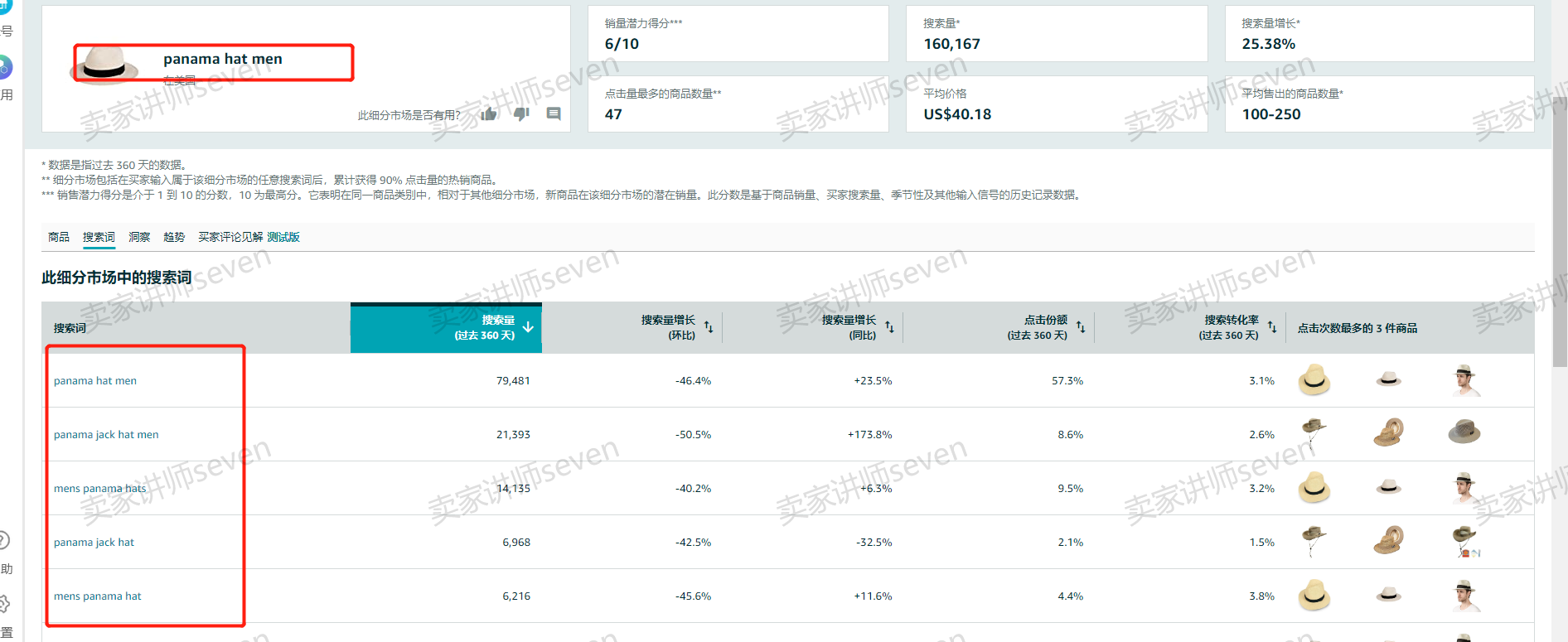Click the thumbs up feedback icon
The image size is (1568, 642).
tap(489, 114)
